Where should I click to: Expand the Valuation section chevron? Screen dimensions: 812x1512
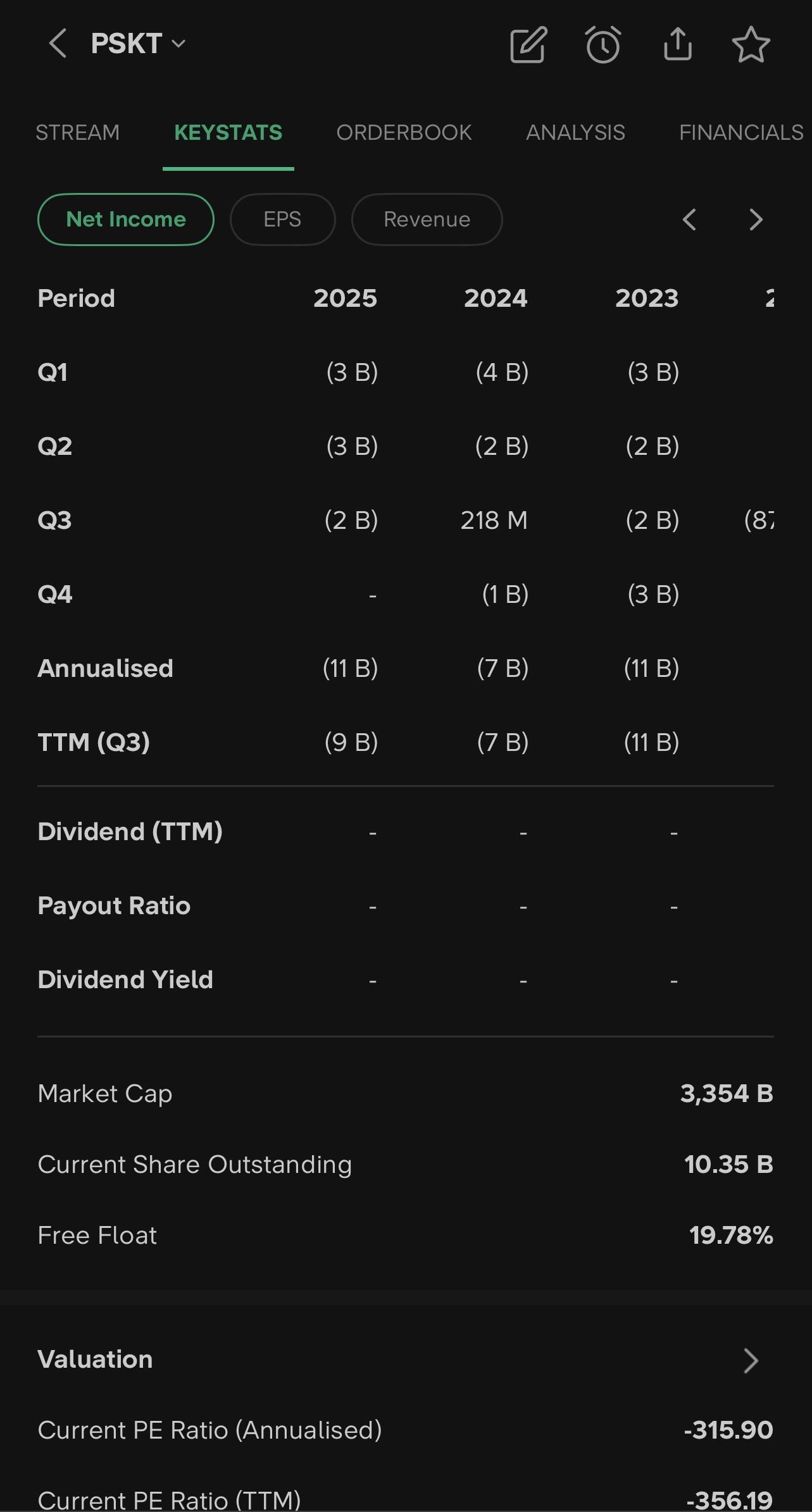point(751,1360)
